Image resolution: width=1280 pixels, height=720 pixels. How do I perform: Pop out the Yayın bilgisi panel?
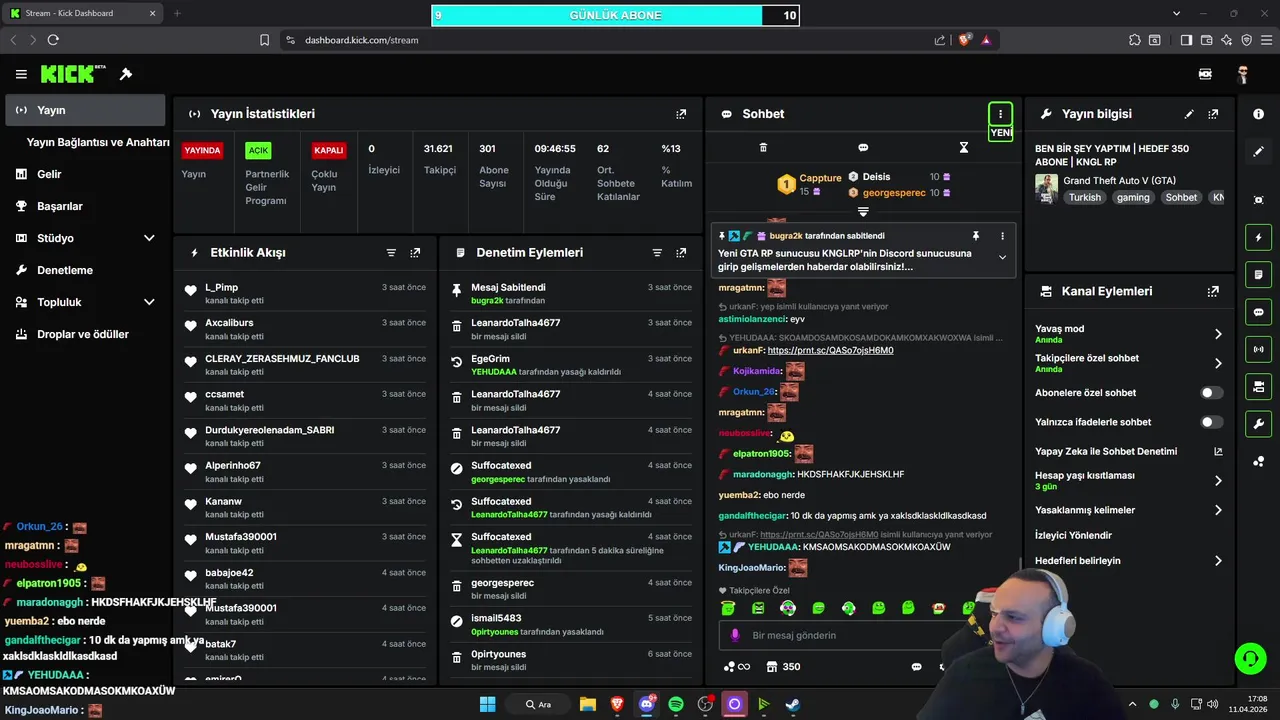point(1213,114)
